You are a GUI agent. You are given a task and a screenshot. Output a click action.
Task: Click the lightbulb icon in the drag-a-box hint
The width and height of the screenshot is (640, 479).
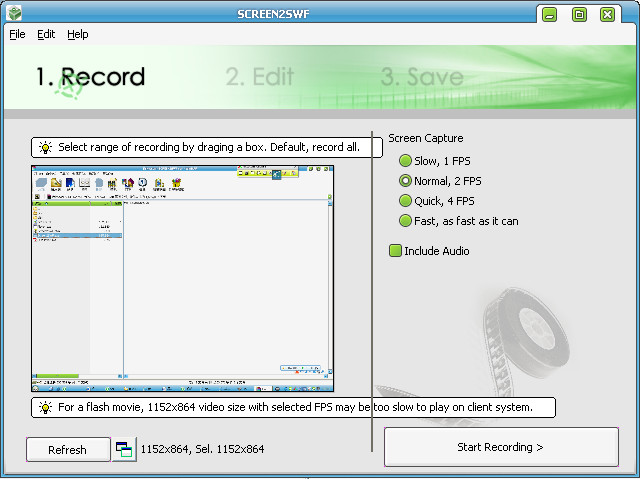point(45,147)
